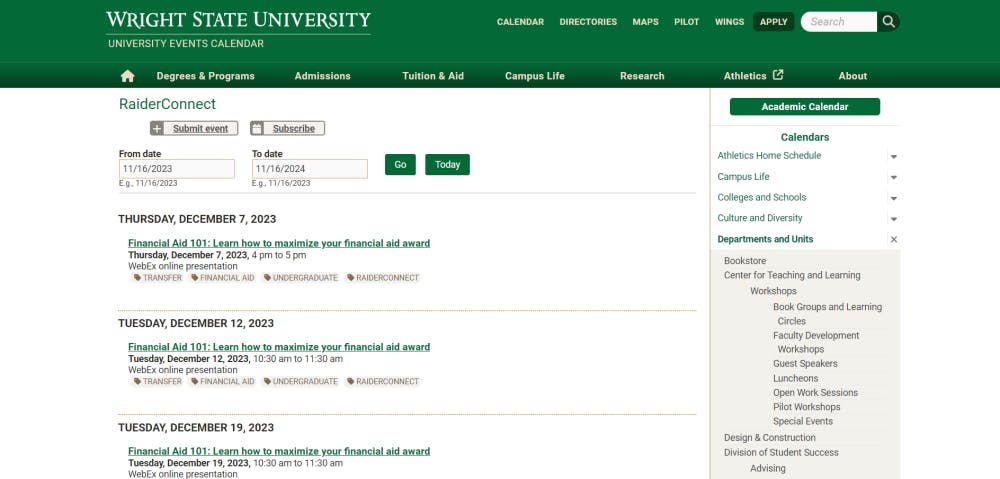Select Open Work Sessions calendar
The height and width of the screenshot is (479, 1000).
[x=815, y=393]
